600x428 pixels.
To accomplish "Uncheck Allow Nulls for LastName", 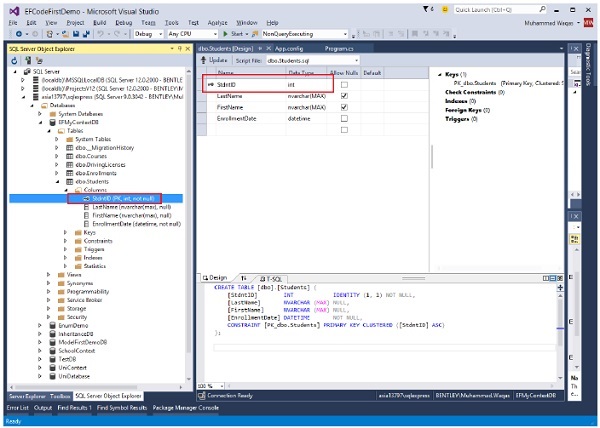I will [x=344, y=95].
